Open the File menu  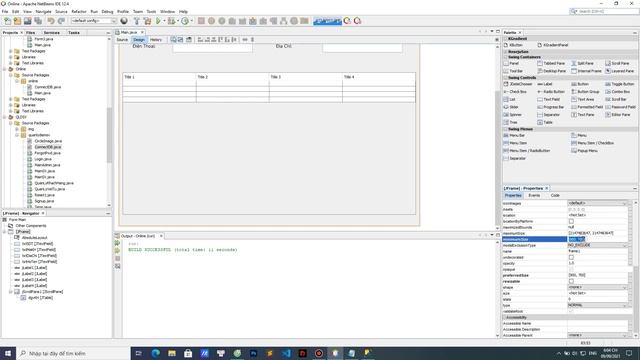(x=5, y=12)
